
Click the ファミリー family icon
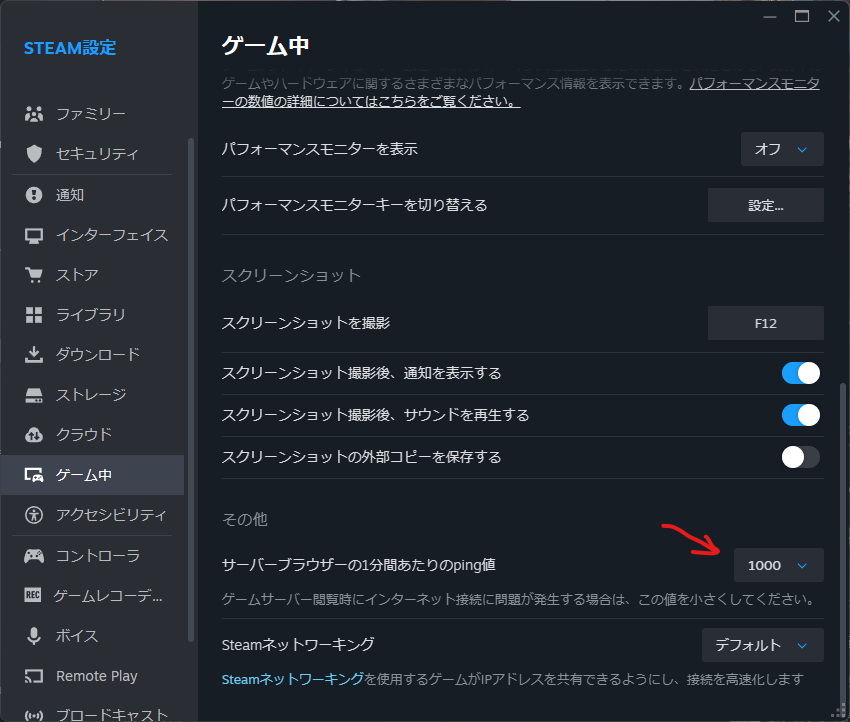[34, 114]
